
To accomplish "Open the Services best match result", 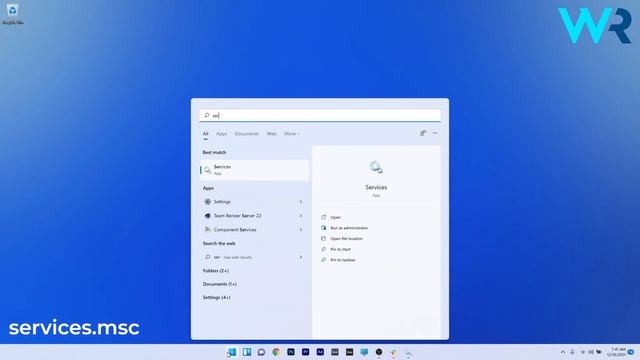I will point(254,170).
